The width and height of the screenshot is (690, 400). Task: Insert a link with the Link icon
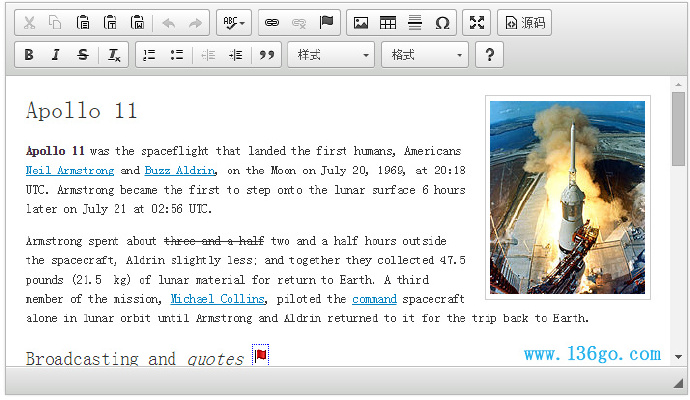(x=272, y=23)
